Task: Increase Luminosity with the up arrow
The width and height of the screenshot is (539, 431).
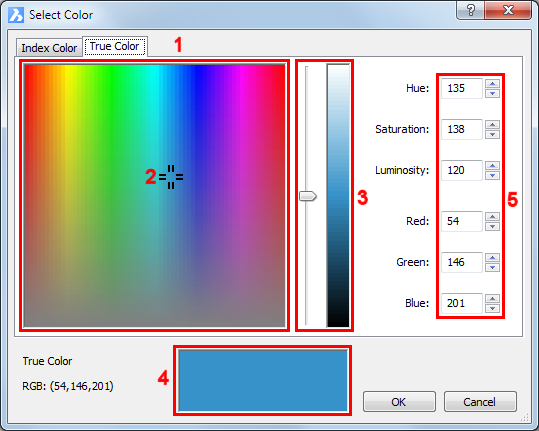Action: click(492, 165)
